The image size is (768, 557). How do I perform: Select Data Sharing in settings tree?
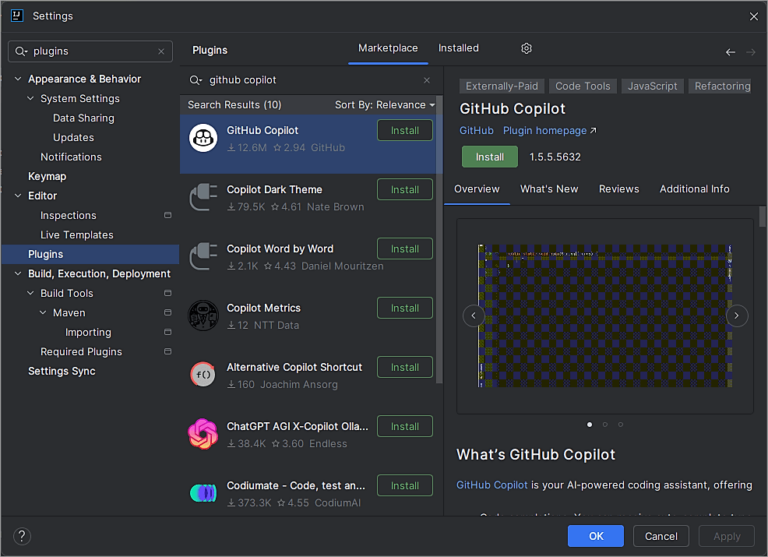tap(83, 118)
